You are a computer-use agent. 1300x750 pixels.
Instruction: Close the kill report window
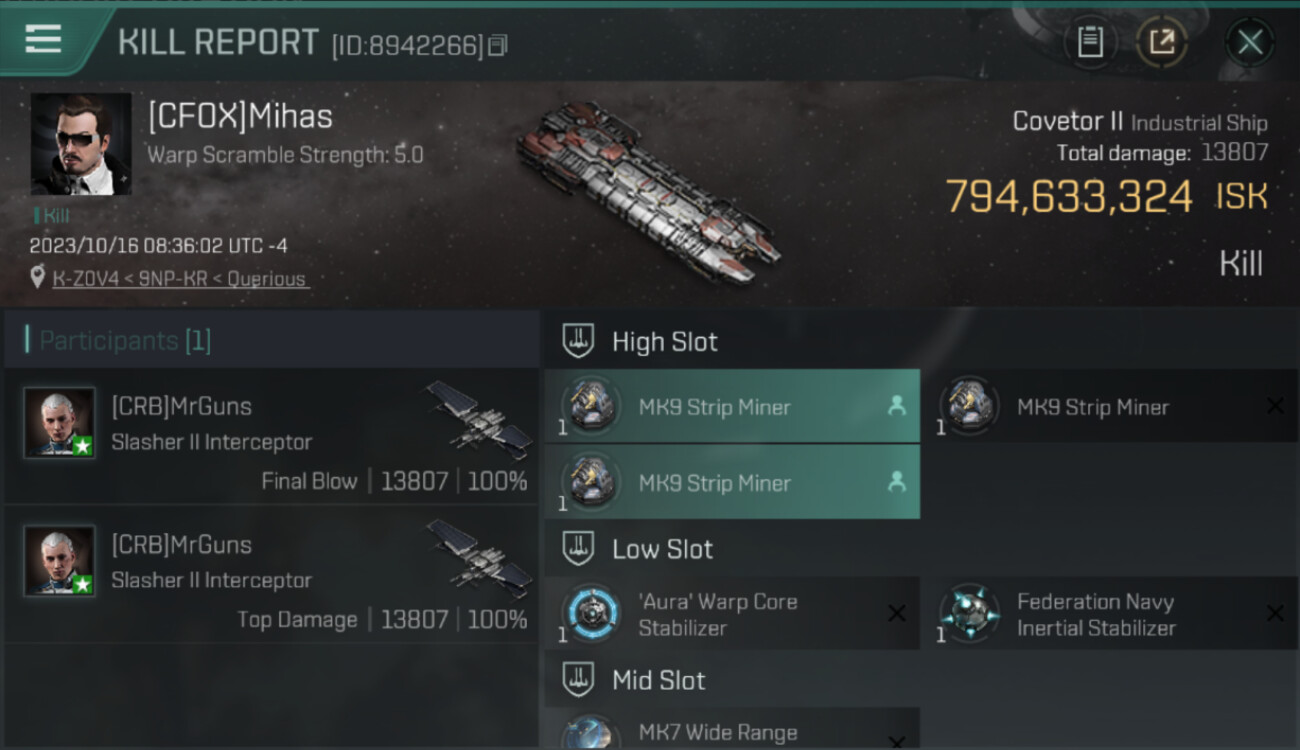pyautogui.click(x=1250, y=42)
